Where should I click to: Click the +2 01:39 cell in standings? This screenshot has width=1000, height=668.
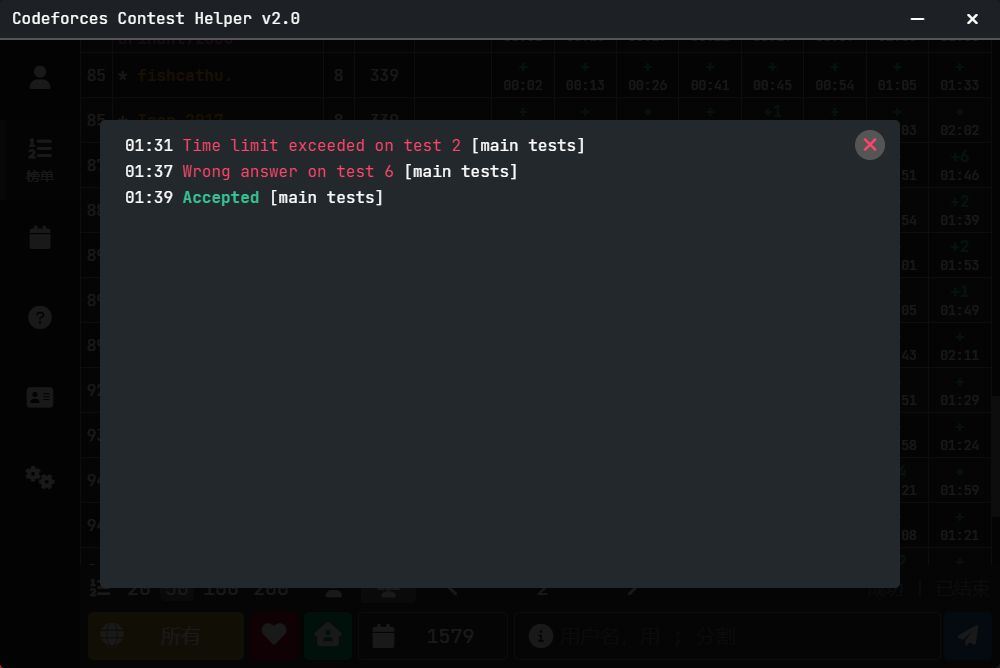point(960,211)
